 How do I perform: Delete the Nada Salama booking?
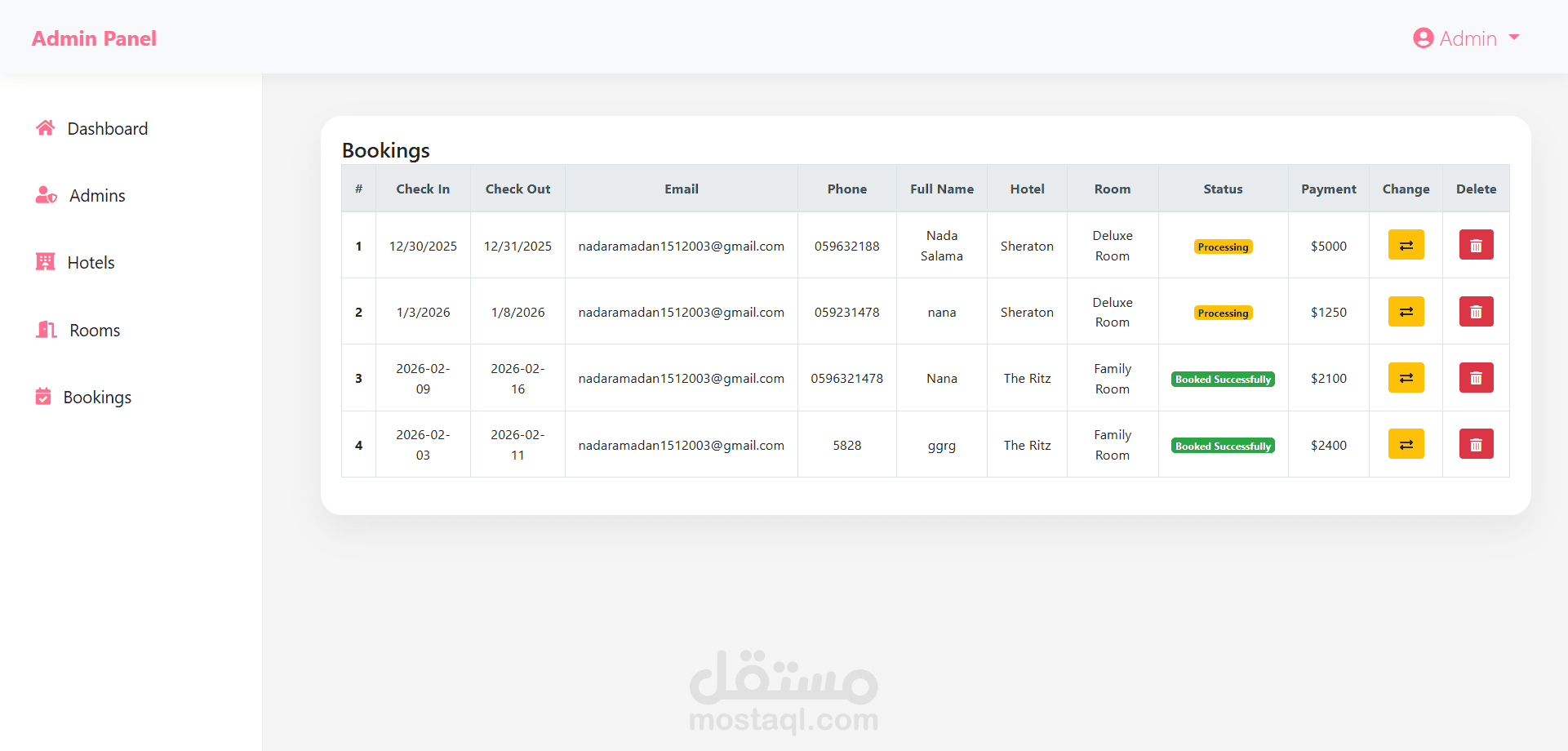[1476, 245]
